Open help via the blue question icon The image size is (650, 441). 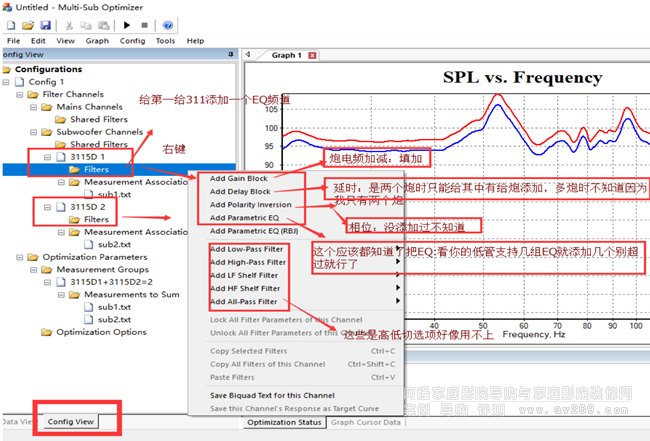click(x=168, y=25)
